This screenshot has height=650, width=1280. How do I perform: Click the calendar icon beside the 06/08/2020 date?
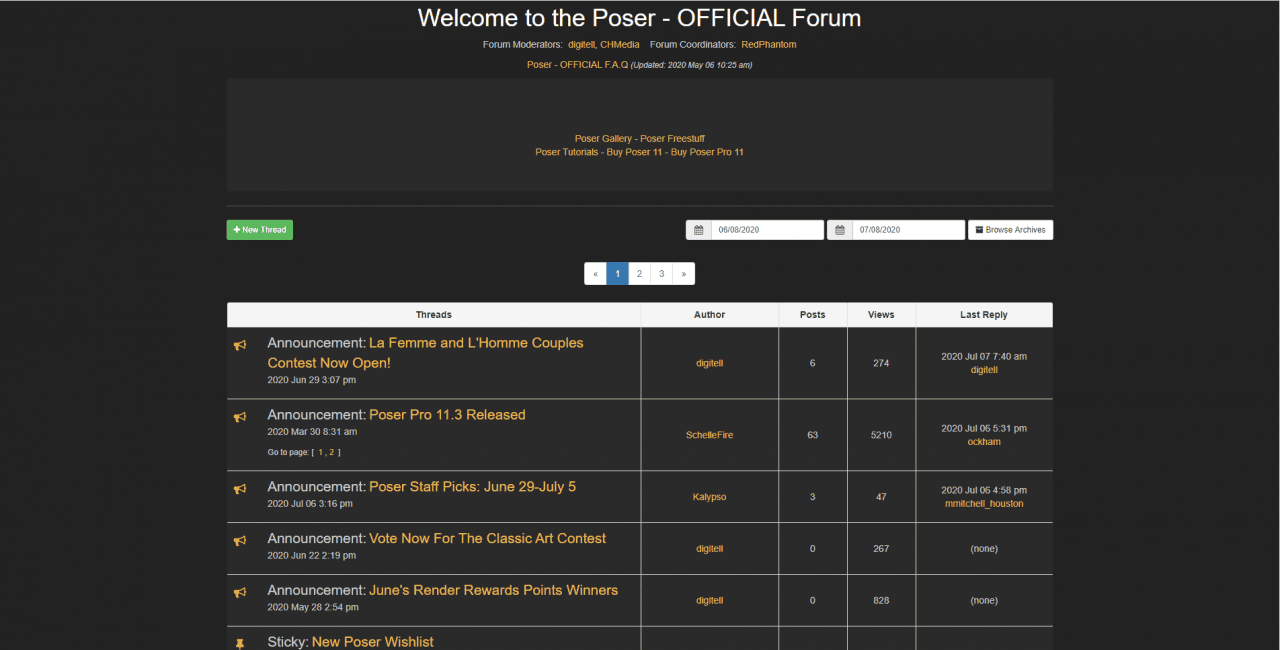tap(698, 229)
